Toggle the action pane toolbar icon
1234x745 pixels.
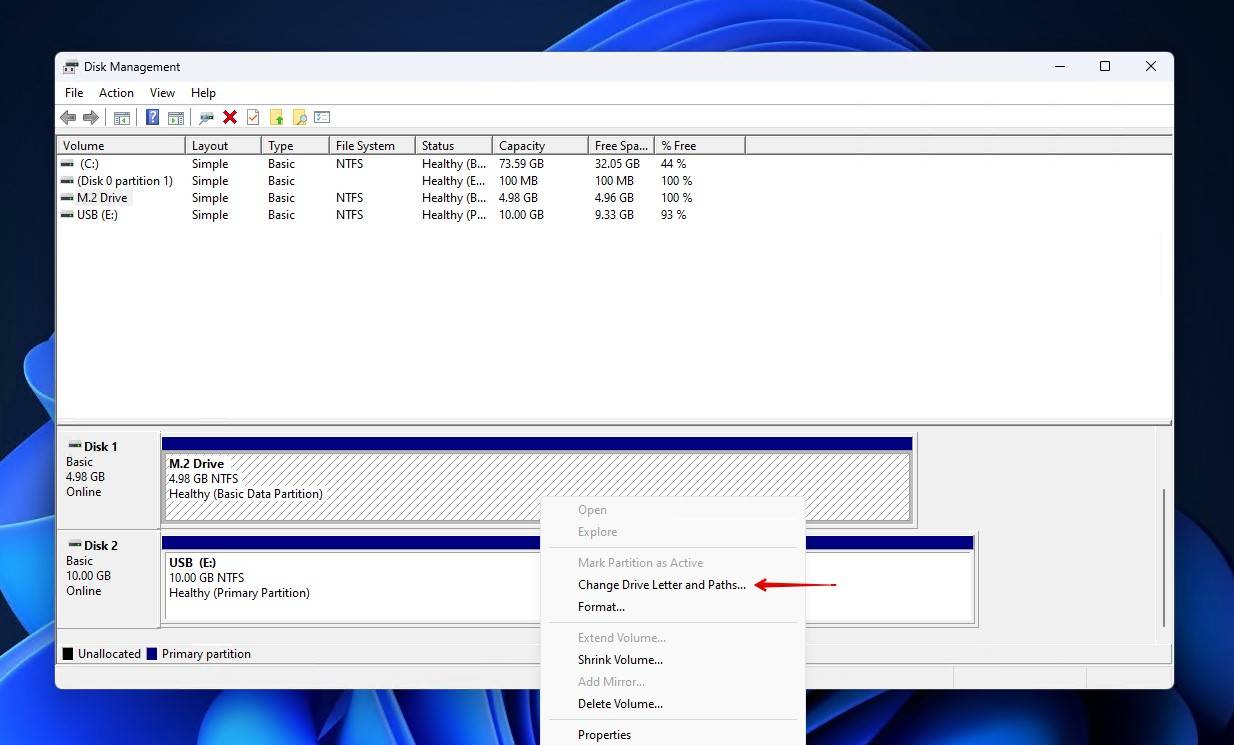[176, 117]
